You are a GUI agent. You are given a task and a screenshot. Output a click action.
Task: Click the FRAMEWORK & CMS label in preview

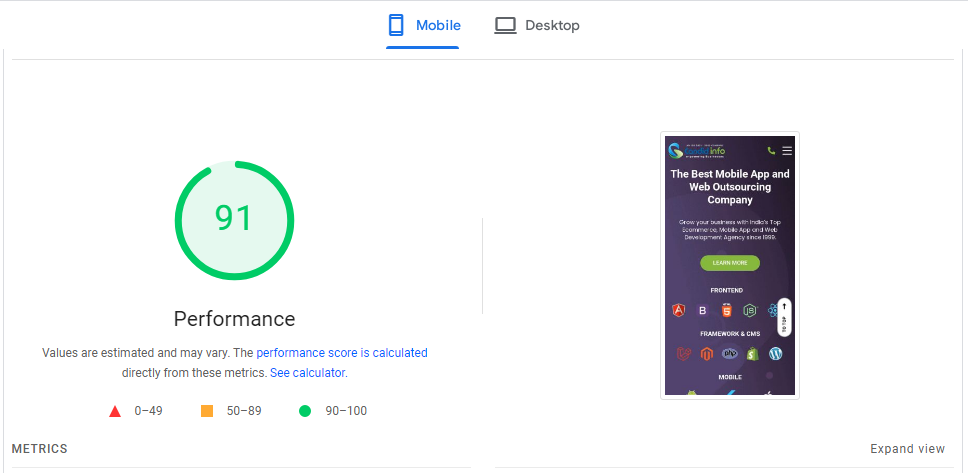tap(730, 333)
